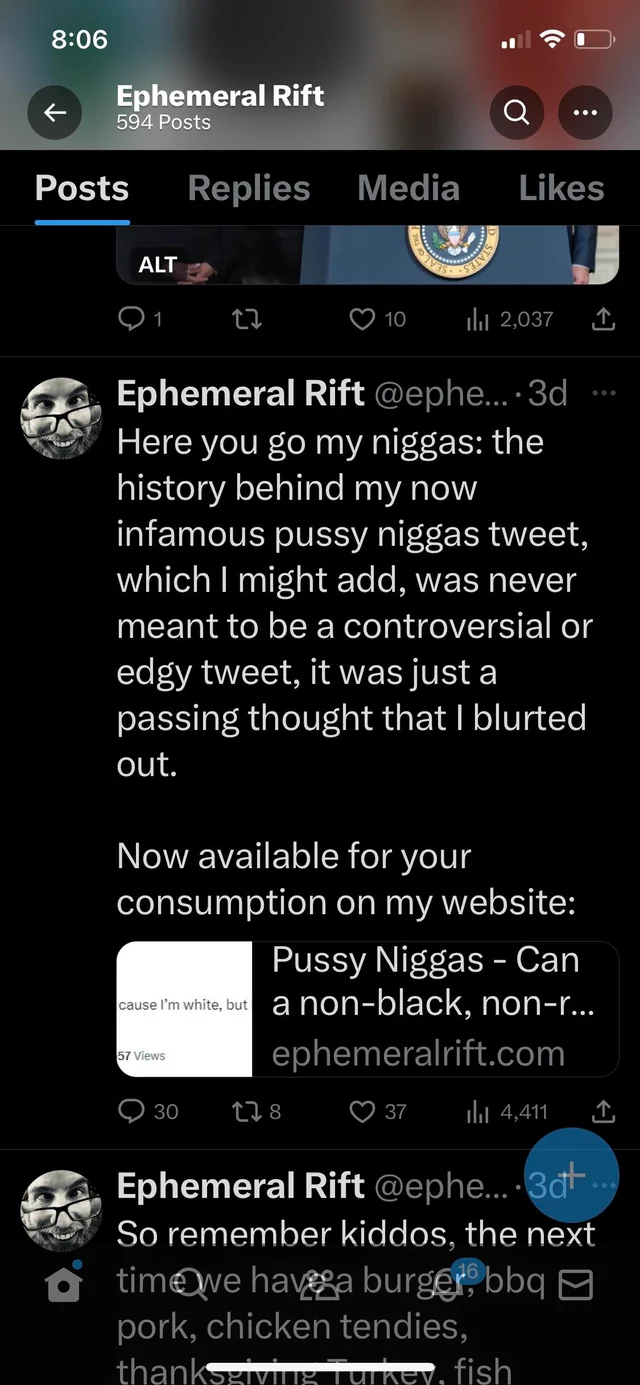Switch to the Likes tab
The height and width of the screenshot is (1385, 640).
(561, 188)
